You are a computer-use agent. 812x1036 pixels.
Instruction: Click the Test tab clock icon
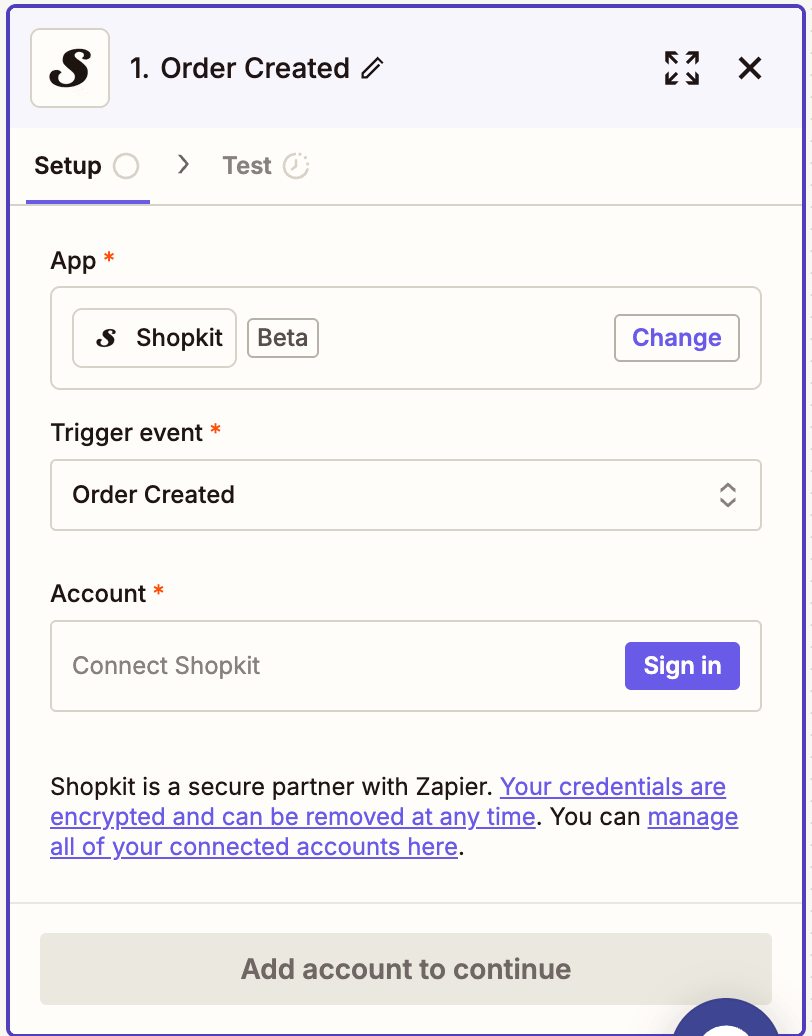pyautogui.click(x=296, y=166)
